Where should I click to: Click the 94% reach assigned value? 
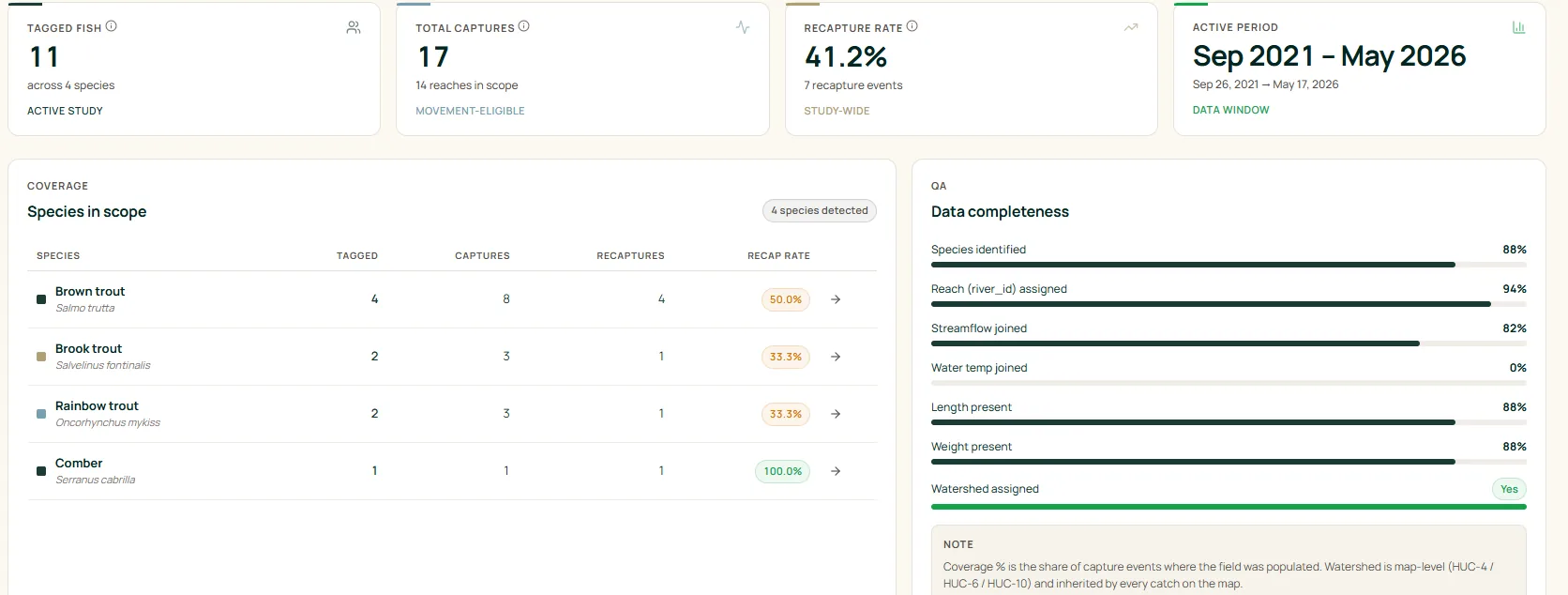[1515, 289]
